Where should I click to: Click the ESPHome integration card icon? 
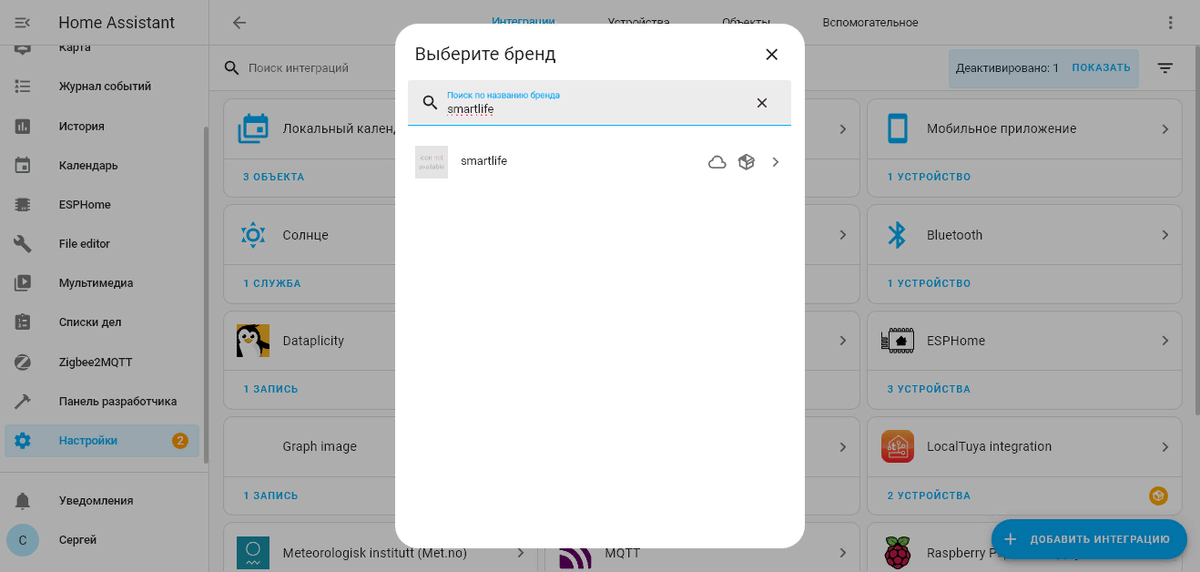[898, 341]
